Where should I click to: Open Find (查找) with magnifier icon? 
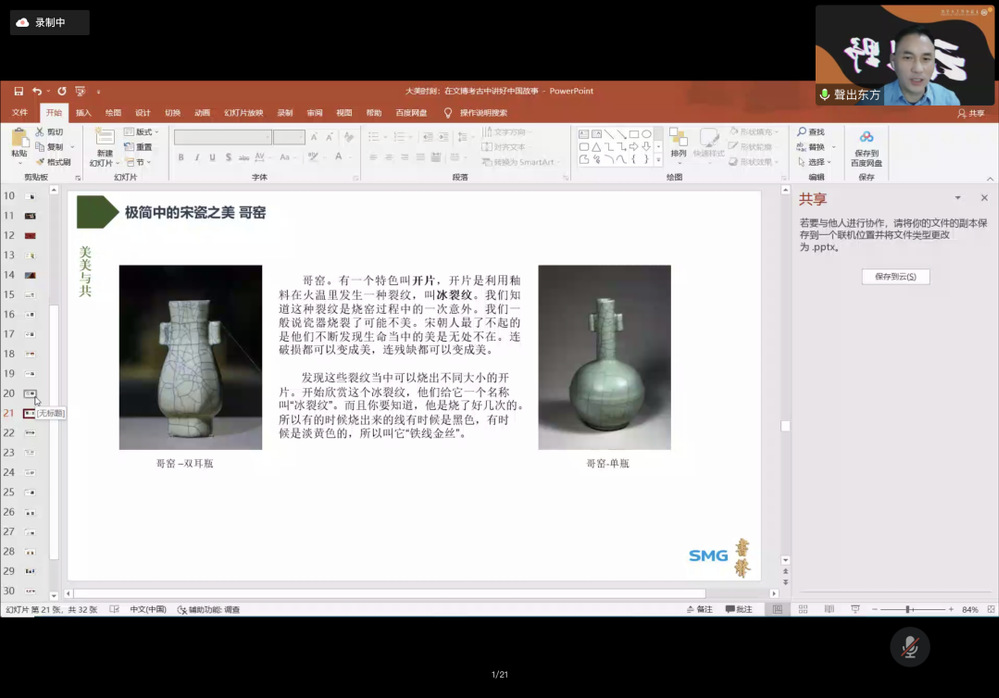(x=802, y=132)
